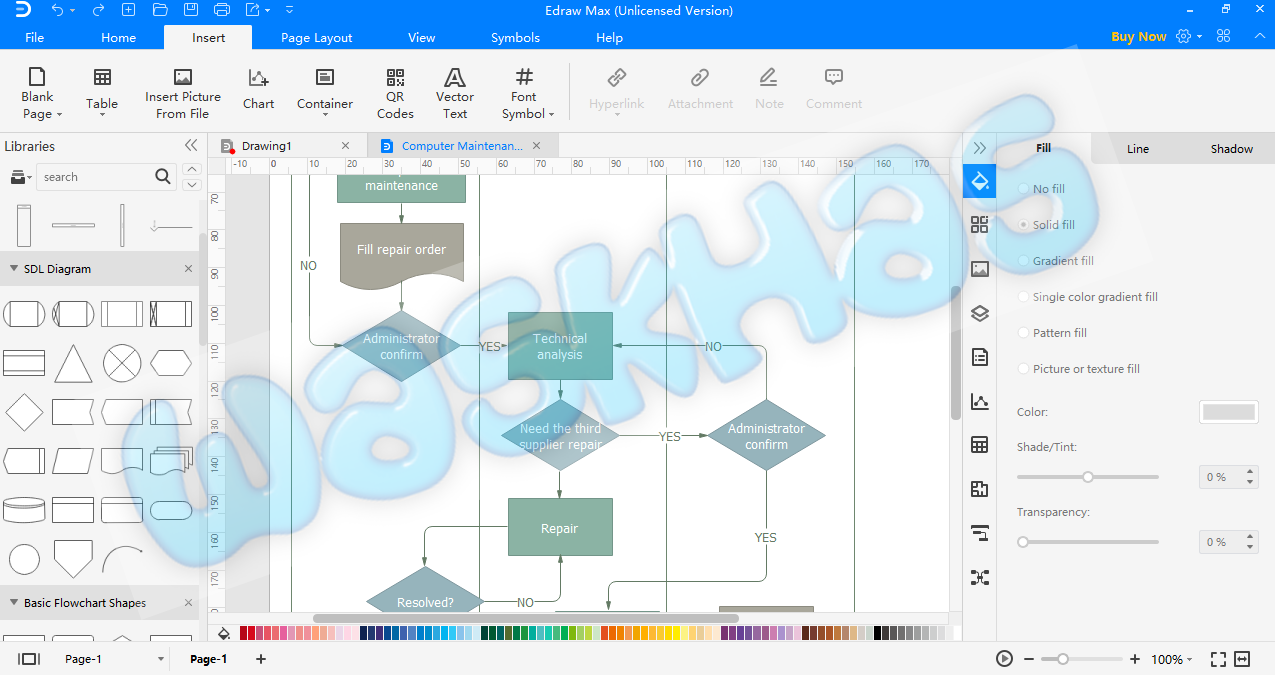
Task: Insert QR Codes
Action: point(395,93)
